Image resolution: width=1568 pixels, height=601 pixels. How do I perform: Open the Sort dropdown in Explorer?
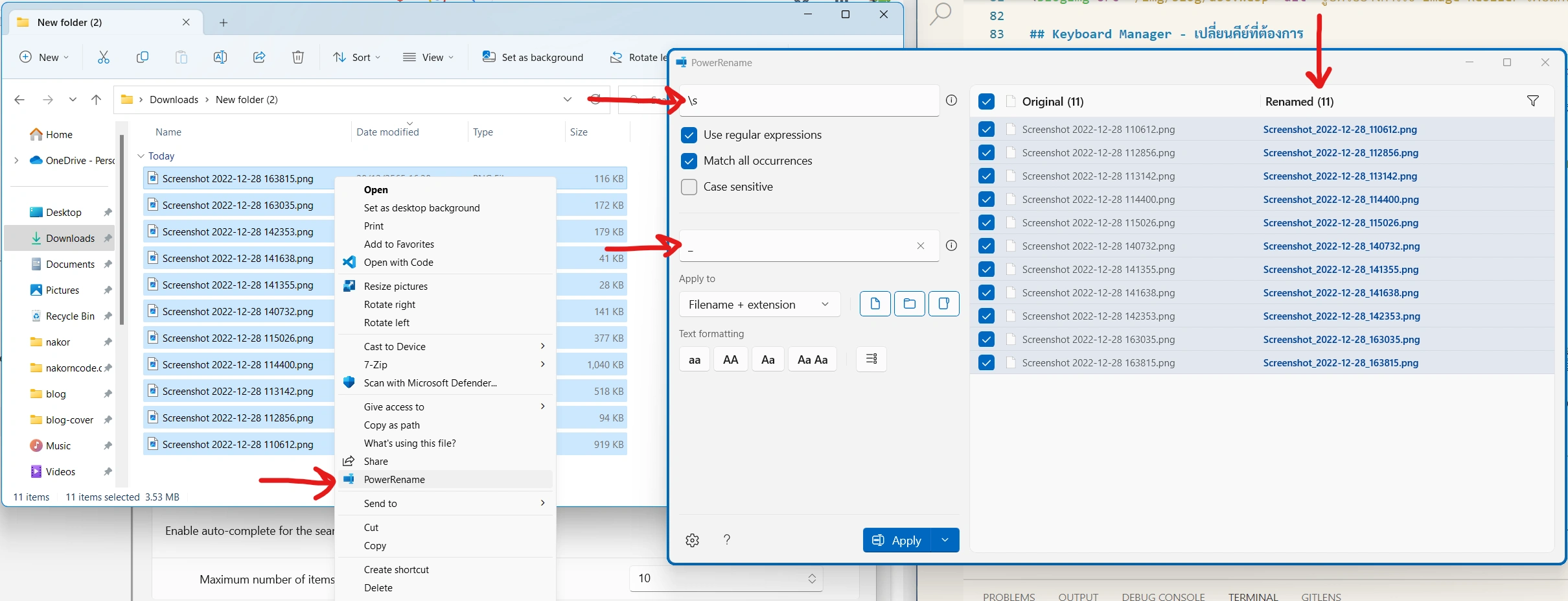[356, 57]
